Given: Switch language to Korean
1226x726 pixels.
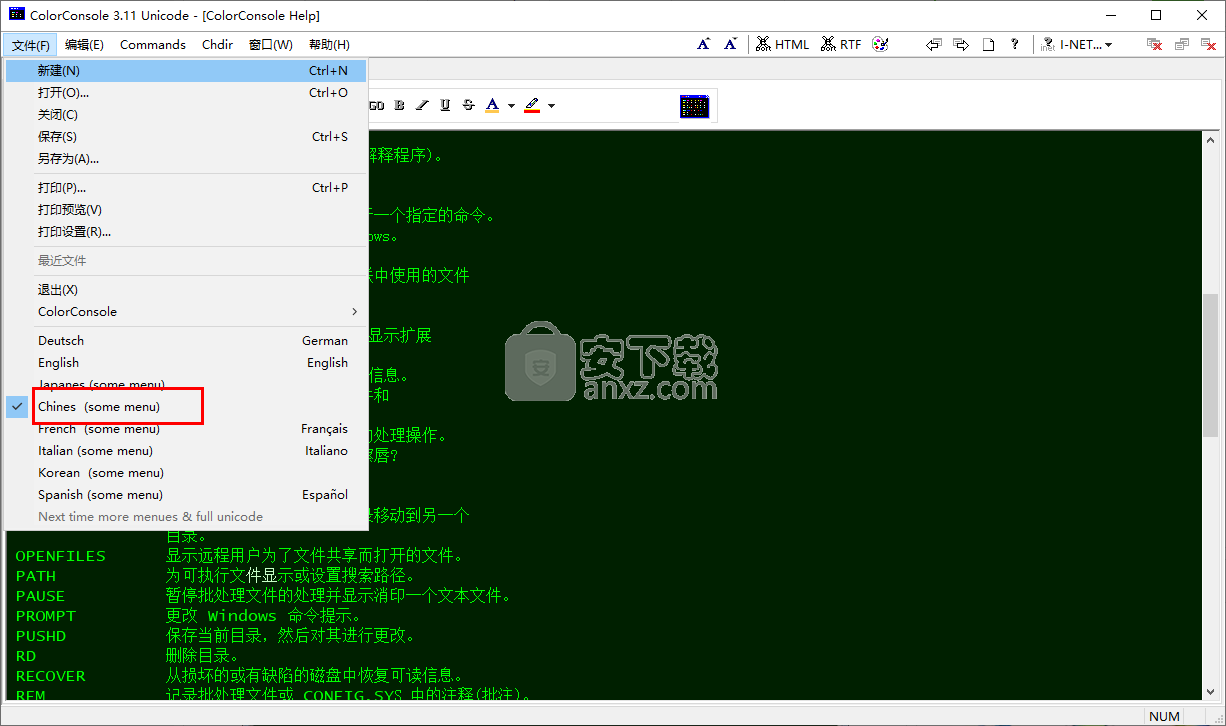Looking at the screenshot, I should coord(187,473).
